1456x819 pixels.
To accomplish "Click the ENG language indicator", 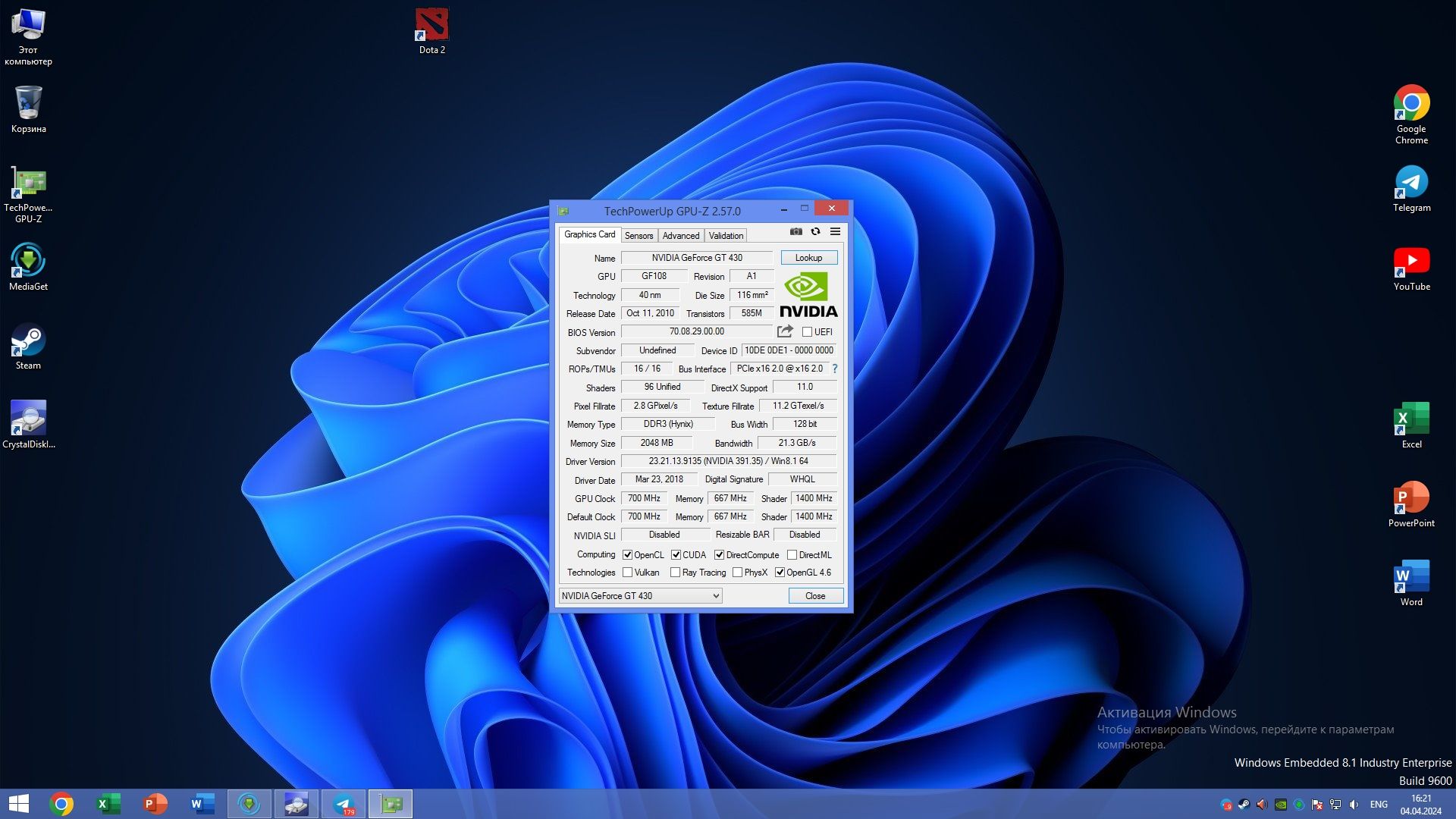I will coord(1379,805).
